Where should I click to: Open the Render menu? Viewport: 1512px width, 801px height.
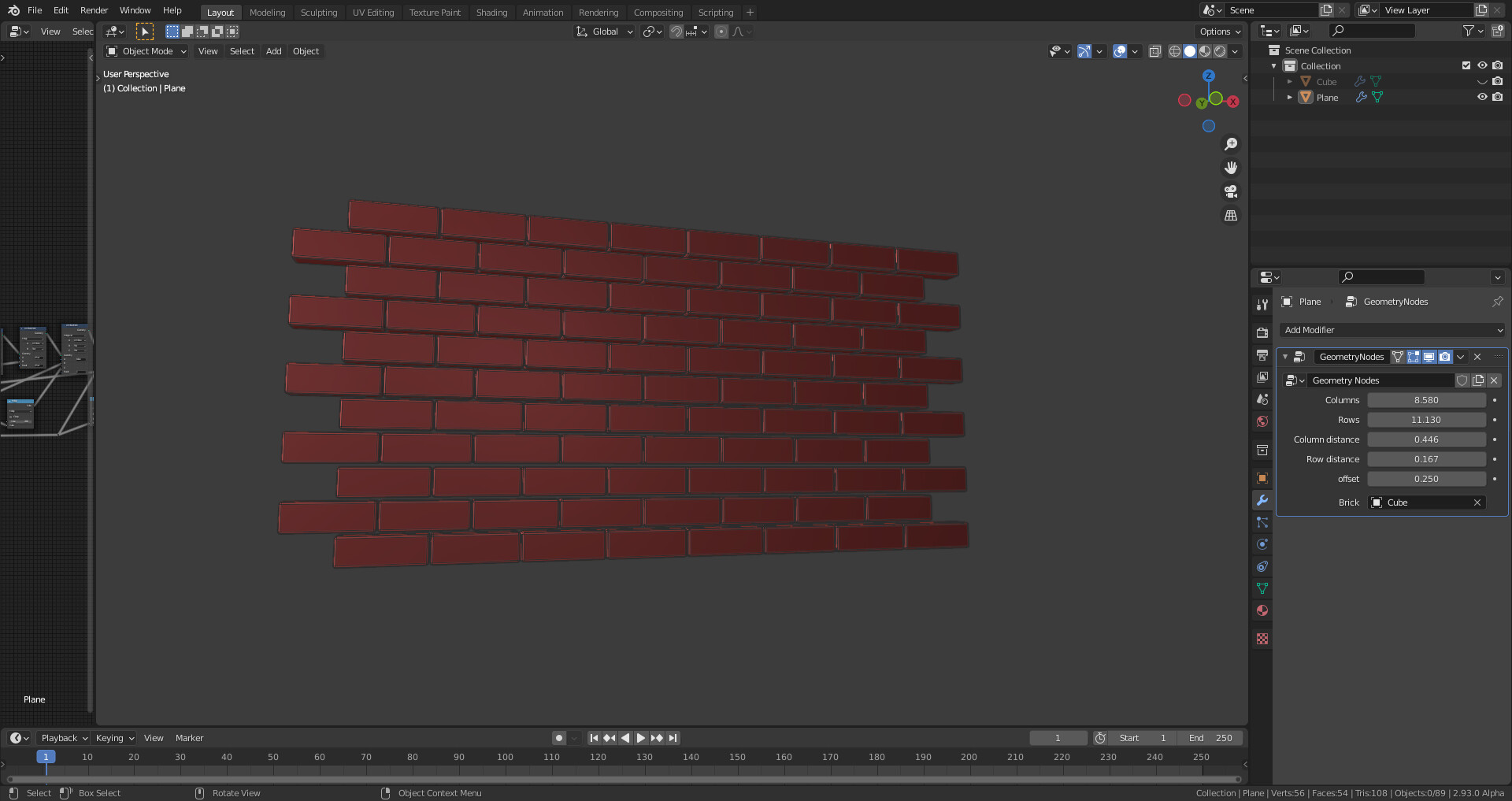(x=94, y=10)
